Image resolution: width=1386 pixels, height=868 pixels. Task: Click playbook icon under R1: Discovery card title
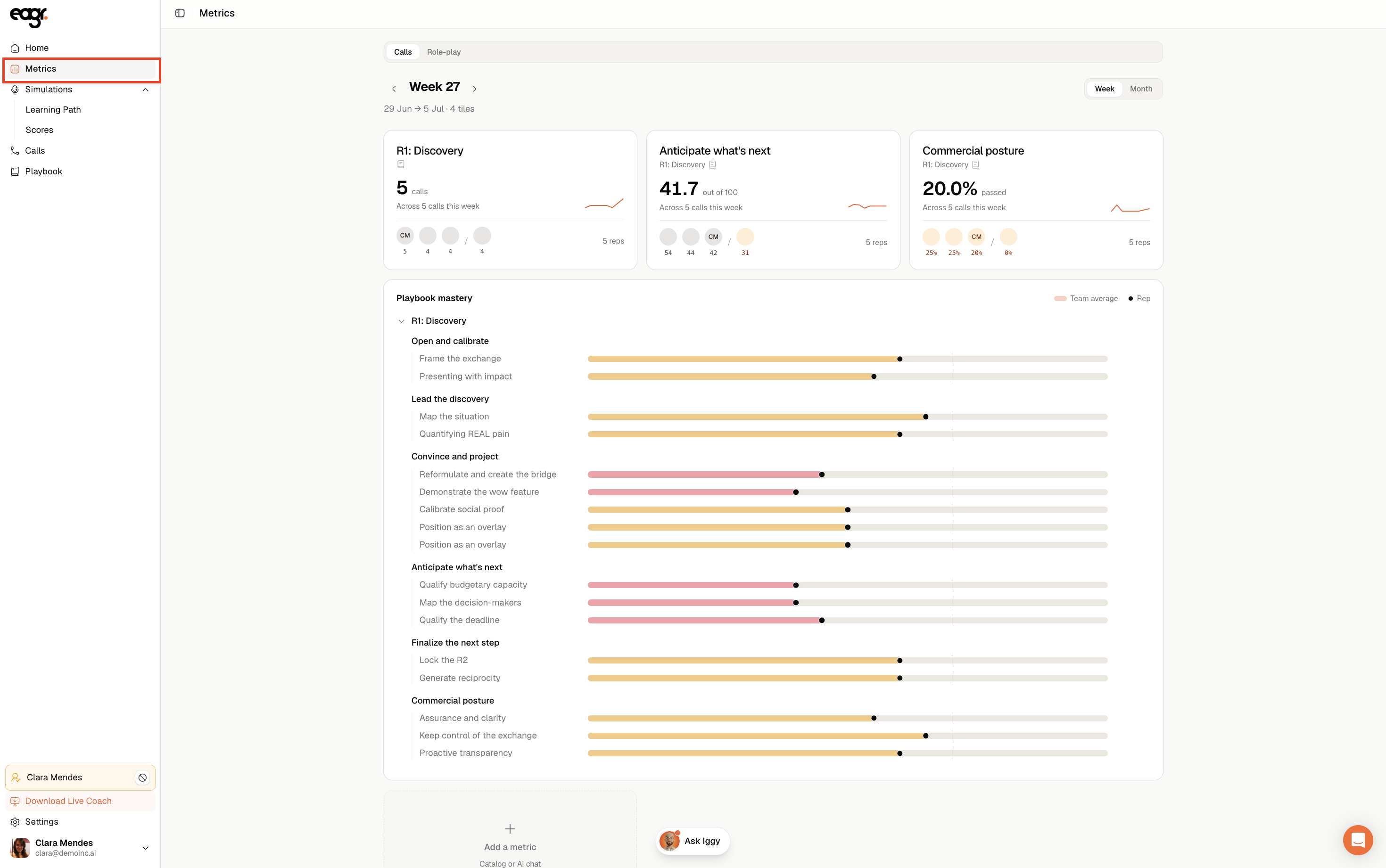(x=401, y=165)
